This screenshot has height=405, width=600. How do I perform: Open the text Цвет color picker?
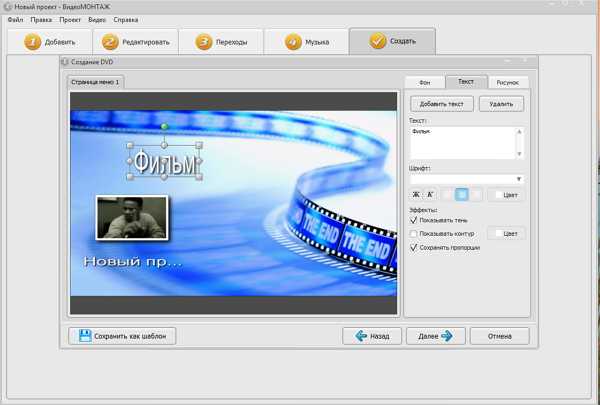tap(507, 195)
